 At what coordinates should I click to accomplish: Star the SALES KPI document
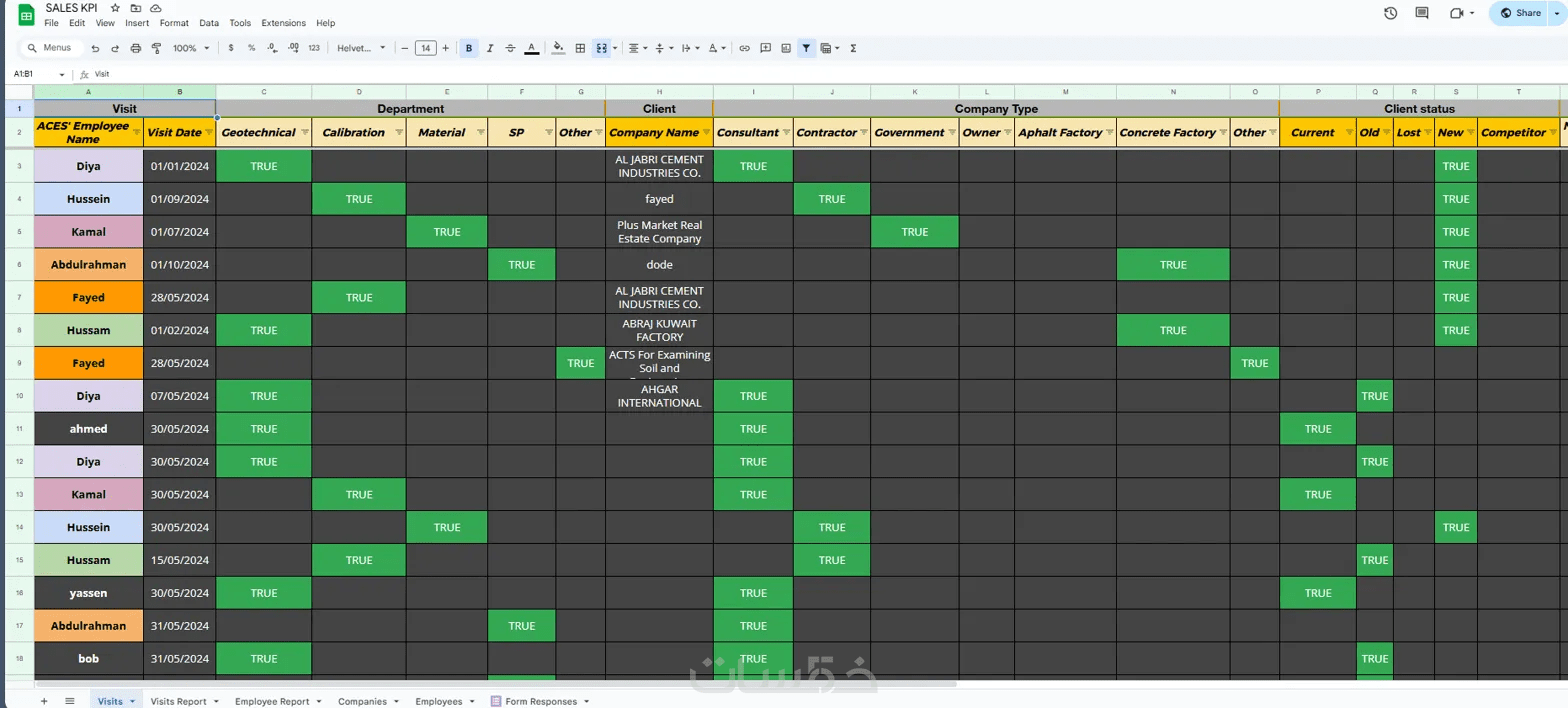[115, 8]
